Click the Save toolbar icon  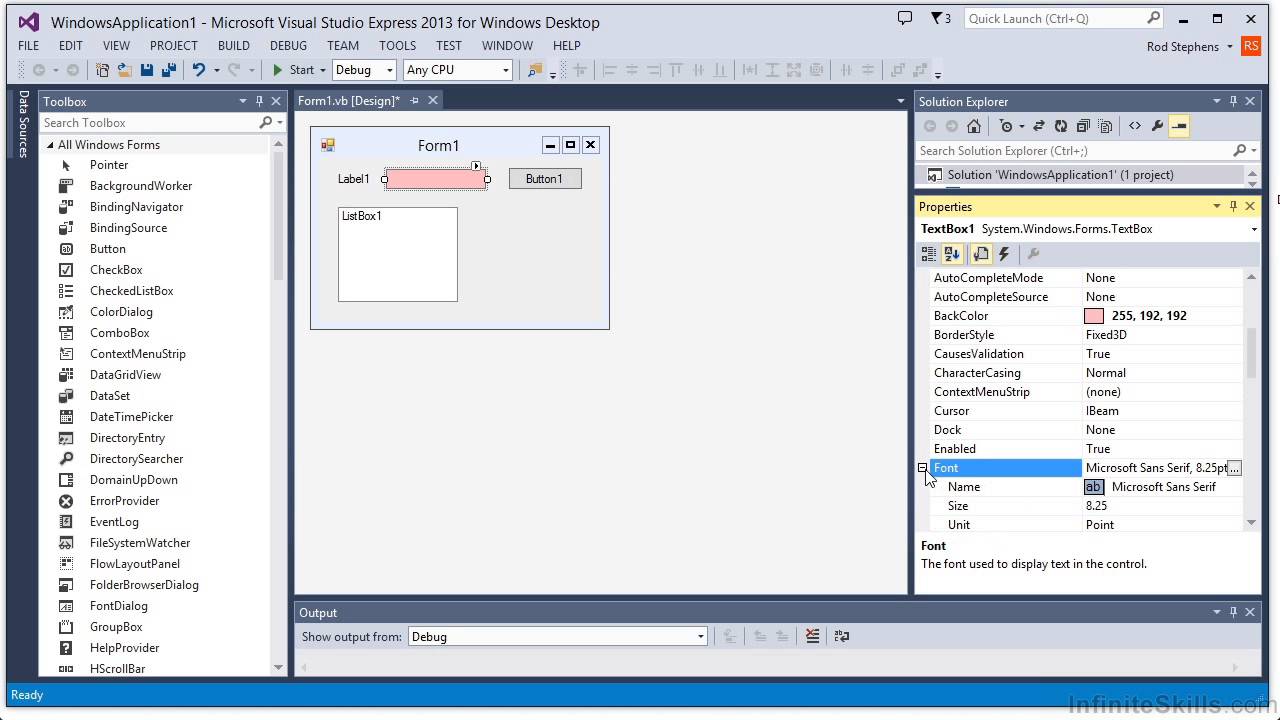click(x=147, y=70)
